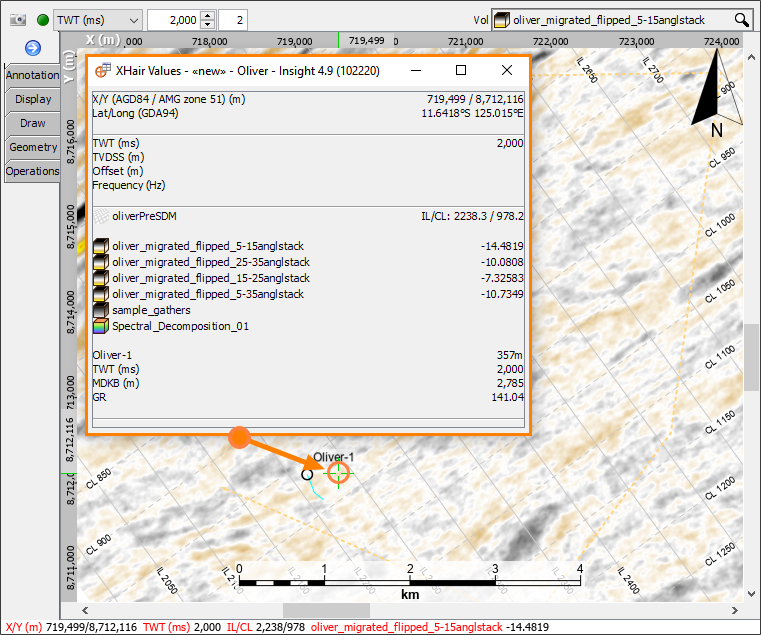Screen dimensions: 761x635
Task: Open the Draw tab
Action: [x=33, y=123]
